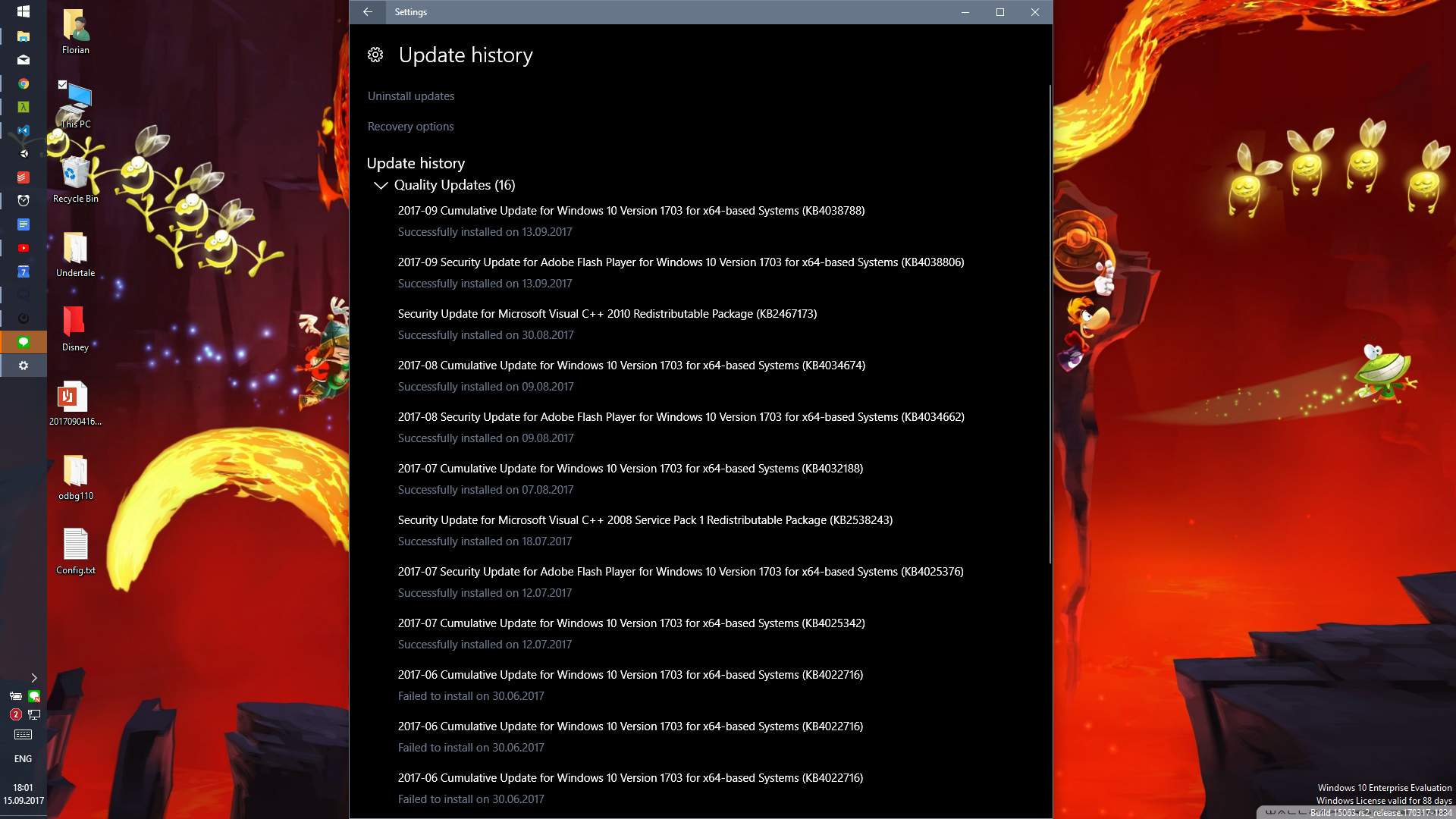Open Visual Studio Code from the taskbar
Viewport: 1456px width, 819px height.
point(24,130)
